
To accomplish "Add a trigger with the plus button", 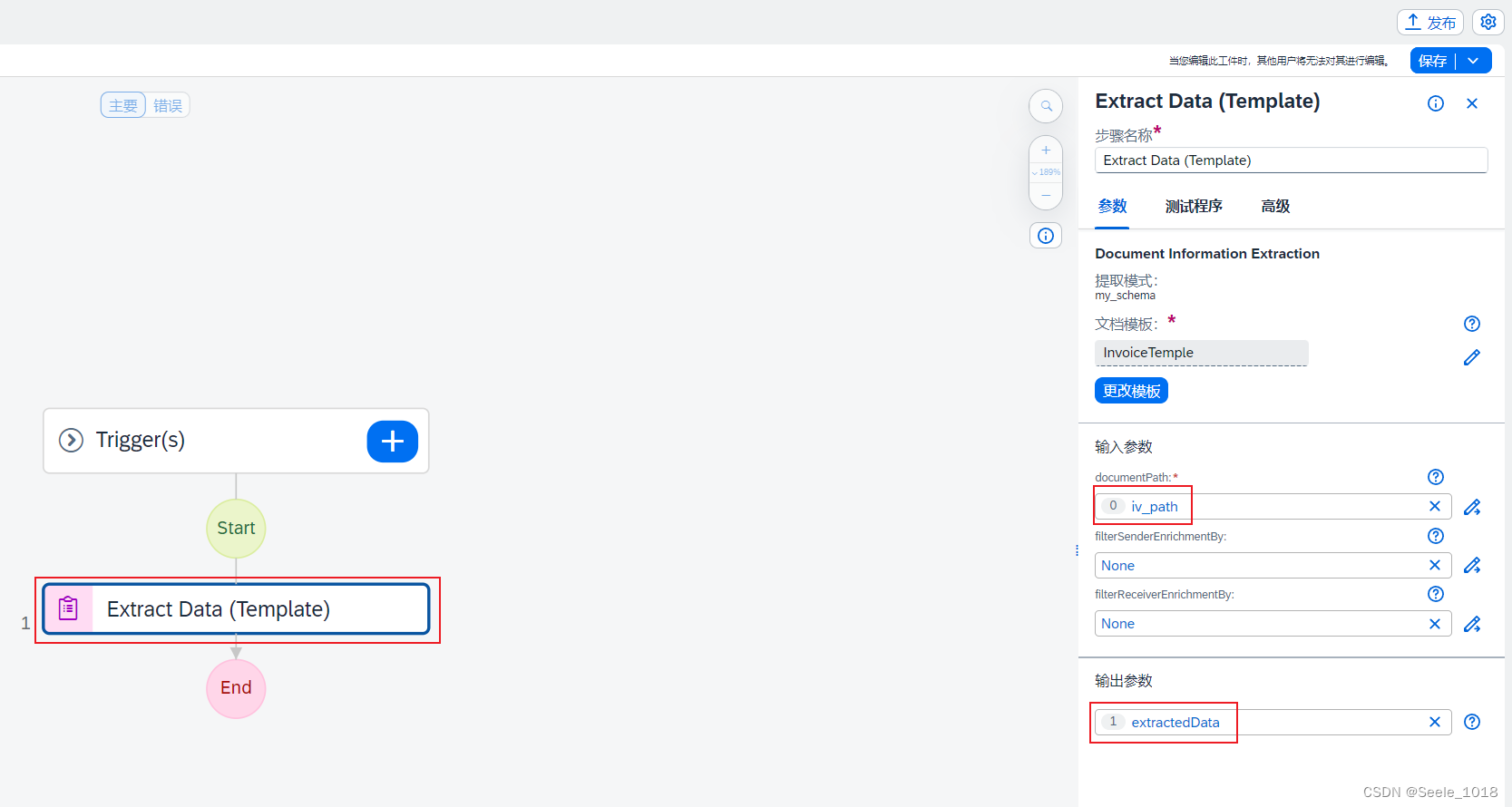I will tap(393, 442).
